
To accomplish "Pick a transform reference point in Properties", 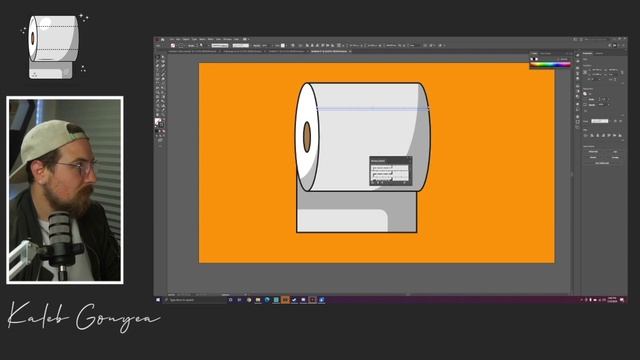I will [x=585, y=72].
